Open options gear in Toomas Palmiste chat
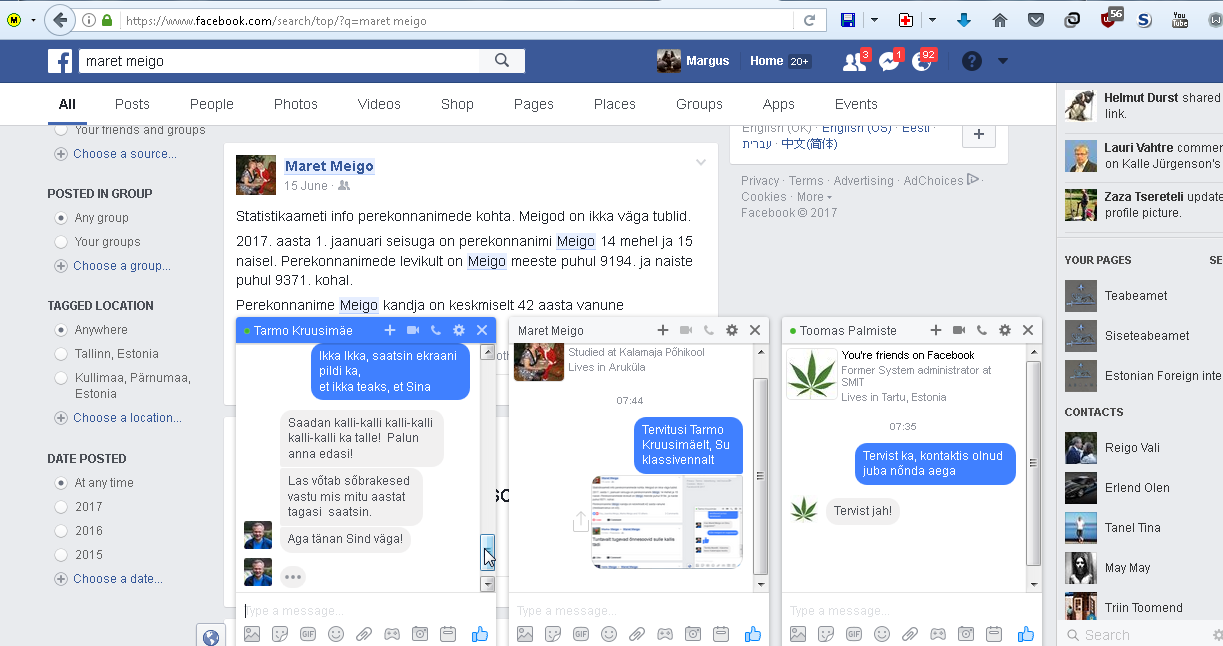 click(x=1005, y=330)
